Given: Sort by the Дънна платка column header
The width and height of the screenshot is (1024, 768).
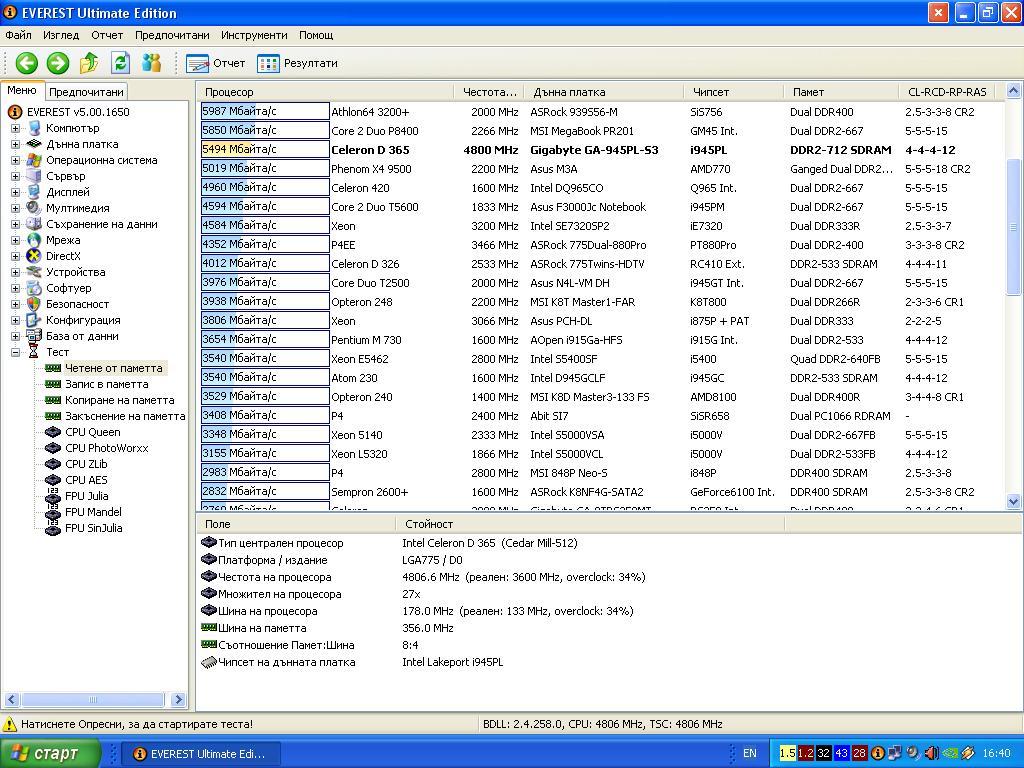Looking at the screenshot, I should click(x=605, y=92).
